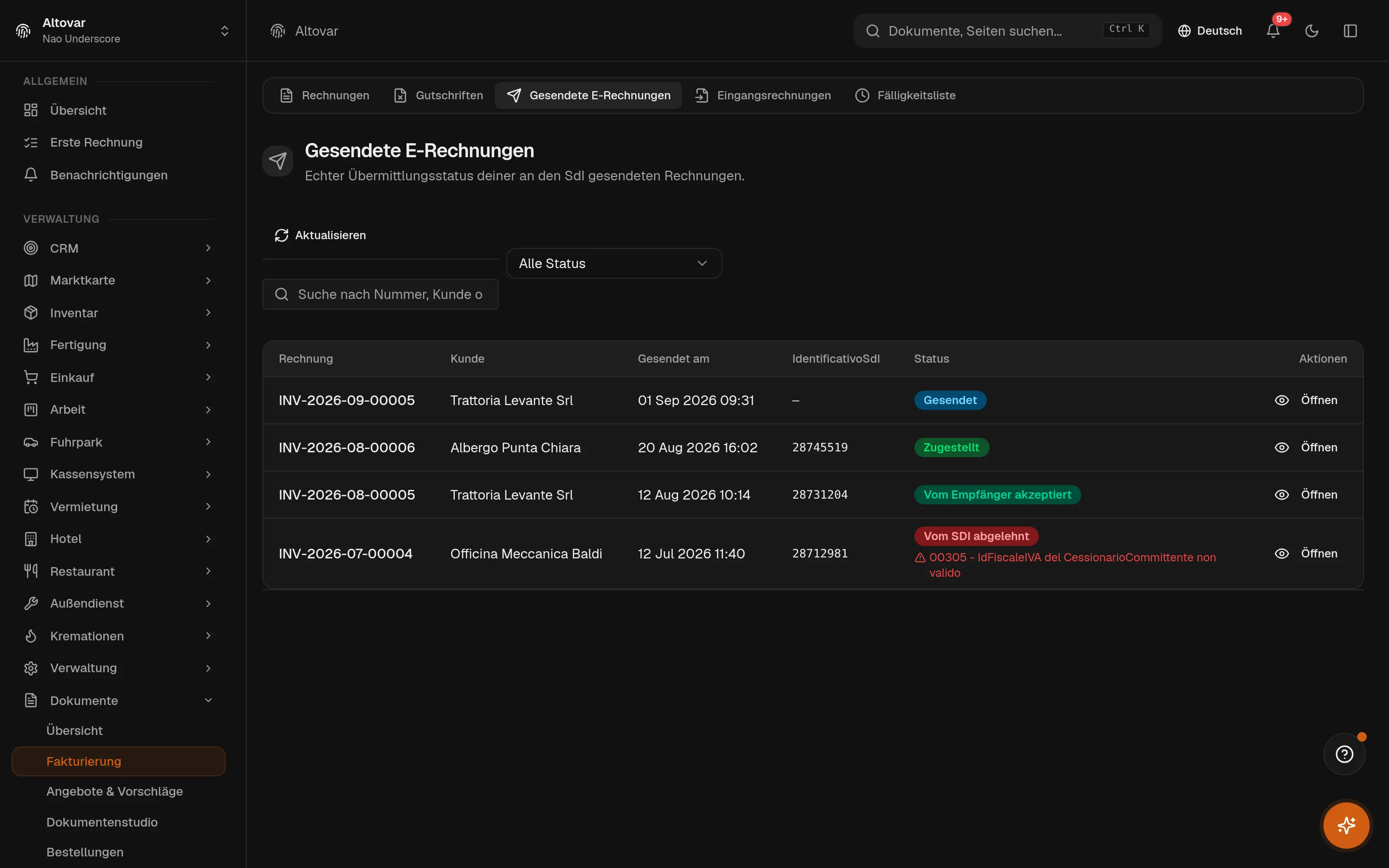Screen dimensions: 1389x868
Task: Expand the Fertigung chevron
Action: (x=208, y=345)
